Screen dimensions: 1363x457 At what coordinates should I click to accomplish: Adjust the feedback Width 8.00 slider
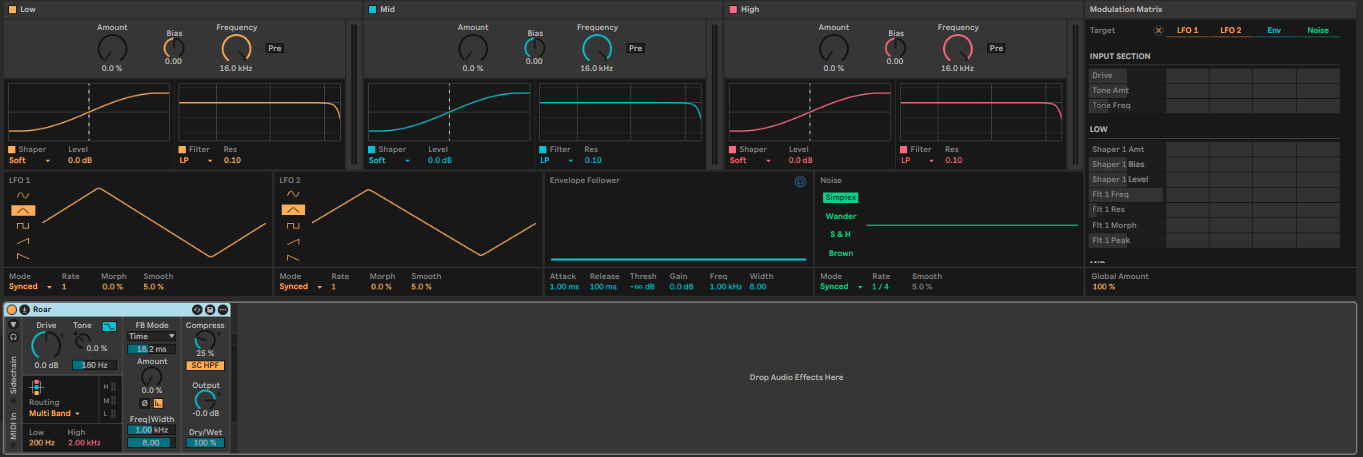point(151,442)
